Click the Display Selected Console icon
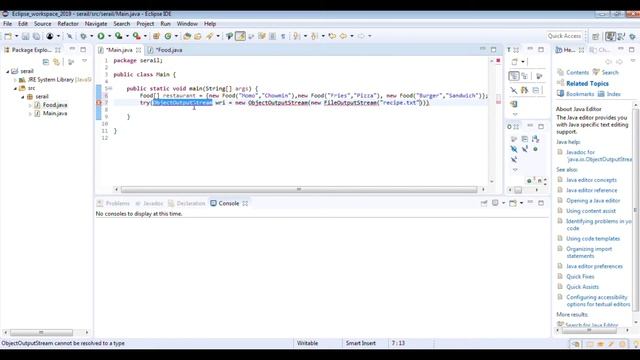This screenshot has width=640, height=360. tap(495, 203)
